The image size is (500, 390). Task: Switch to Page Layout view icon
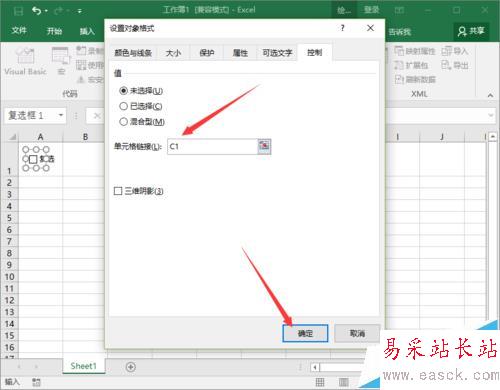tap(343, 382)
